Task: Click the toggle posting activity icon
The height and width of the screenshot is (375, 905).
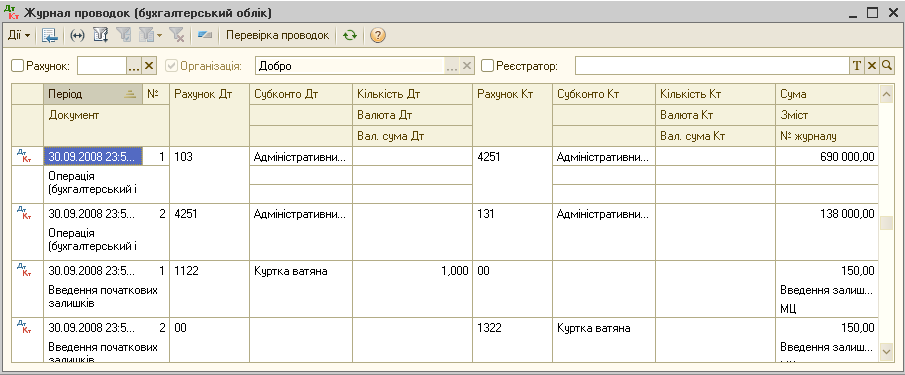Action: [x=205, y=35]
